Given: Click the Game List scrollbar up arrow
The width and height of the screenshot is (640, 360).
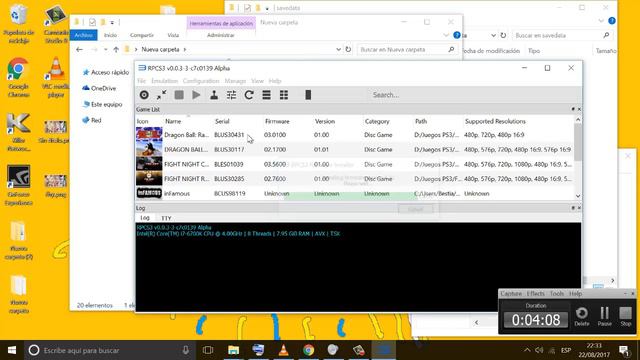Looking at the screenshot, I should [578, 120].
